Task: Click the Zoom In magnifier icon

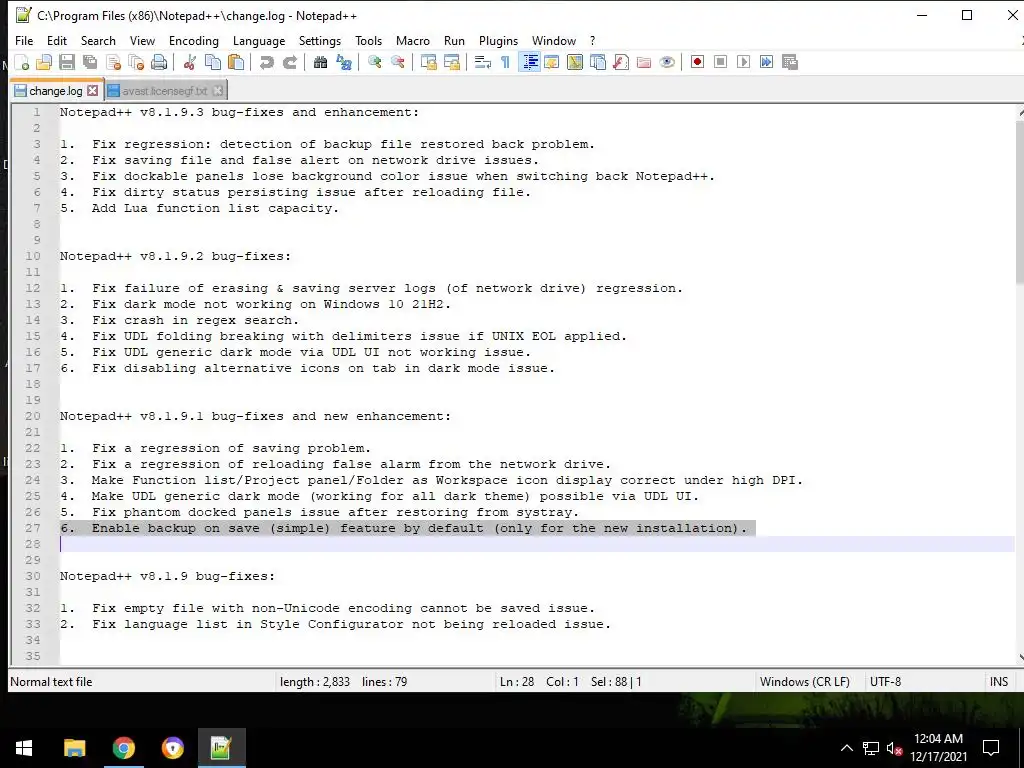Action: [374, 62]
